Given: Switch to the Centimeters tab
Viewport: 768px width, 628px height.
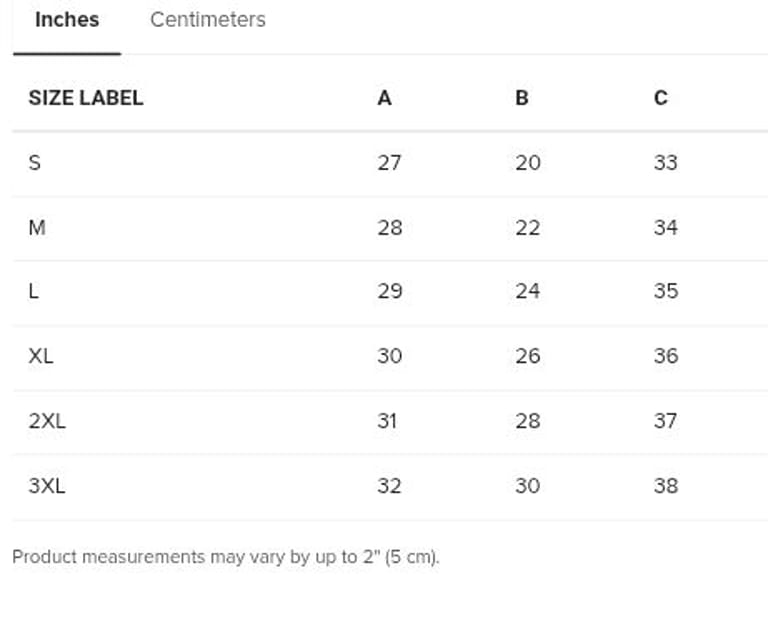Looking at the screenshot, I should tap(207, 20).
